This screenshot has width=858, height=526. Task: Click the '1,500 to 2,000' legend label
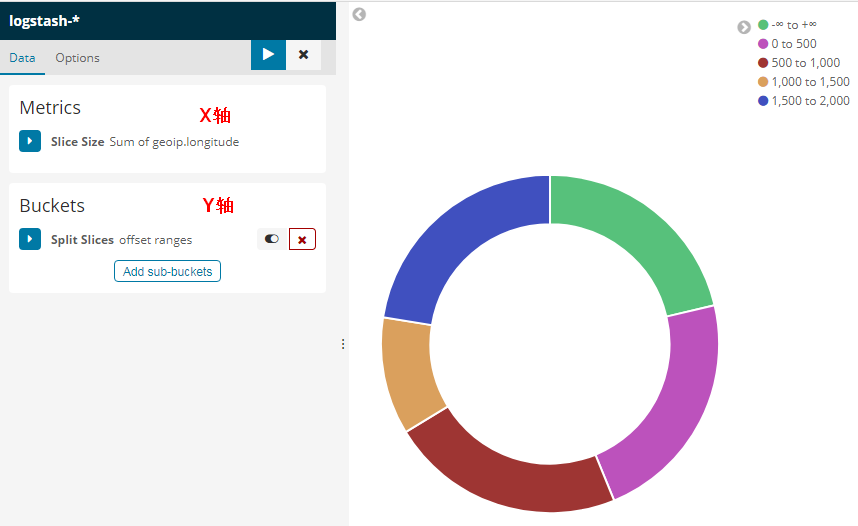(x=810, y=101)
